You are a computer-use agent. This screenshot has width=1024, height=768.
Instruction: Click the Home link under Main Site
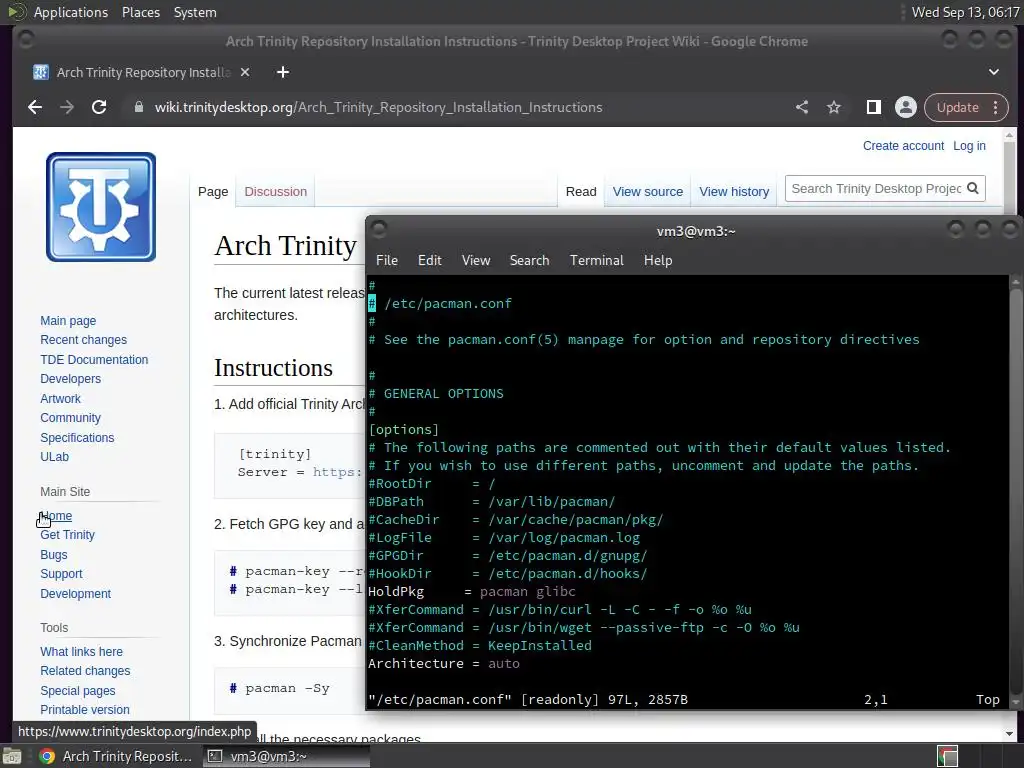[x=56, y=516]
